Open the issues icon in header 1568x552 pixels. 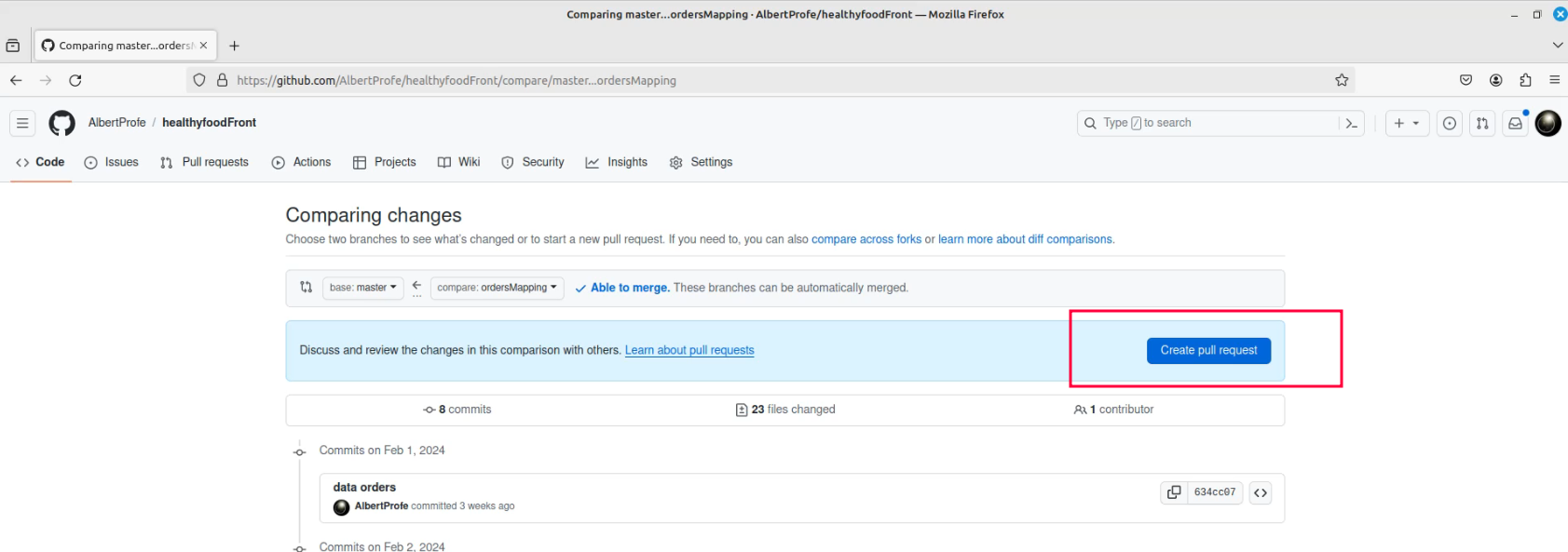click(x=1450, y=123)
